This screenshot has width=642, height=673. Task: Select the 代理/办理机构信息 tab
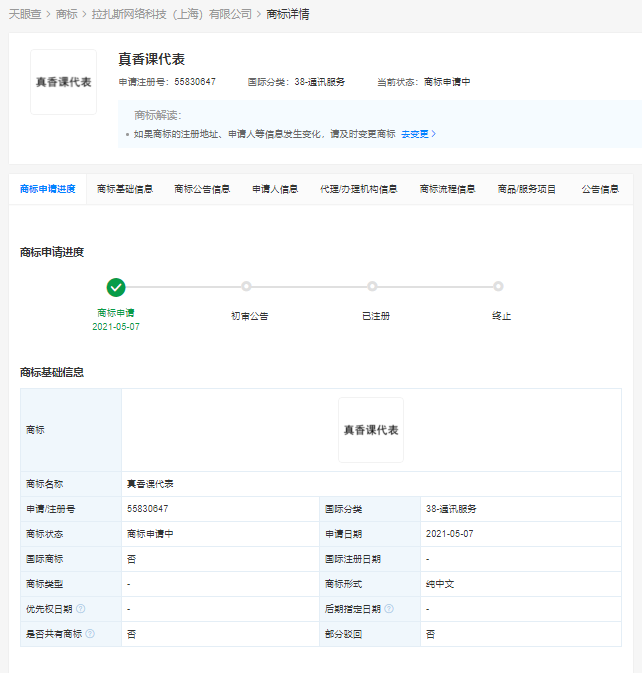(x=358, y=189)
